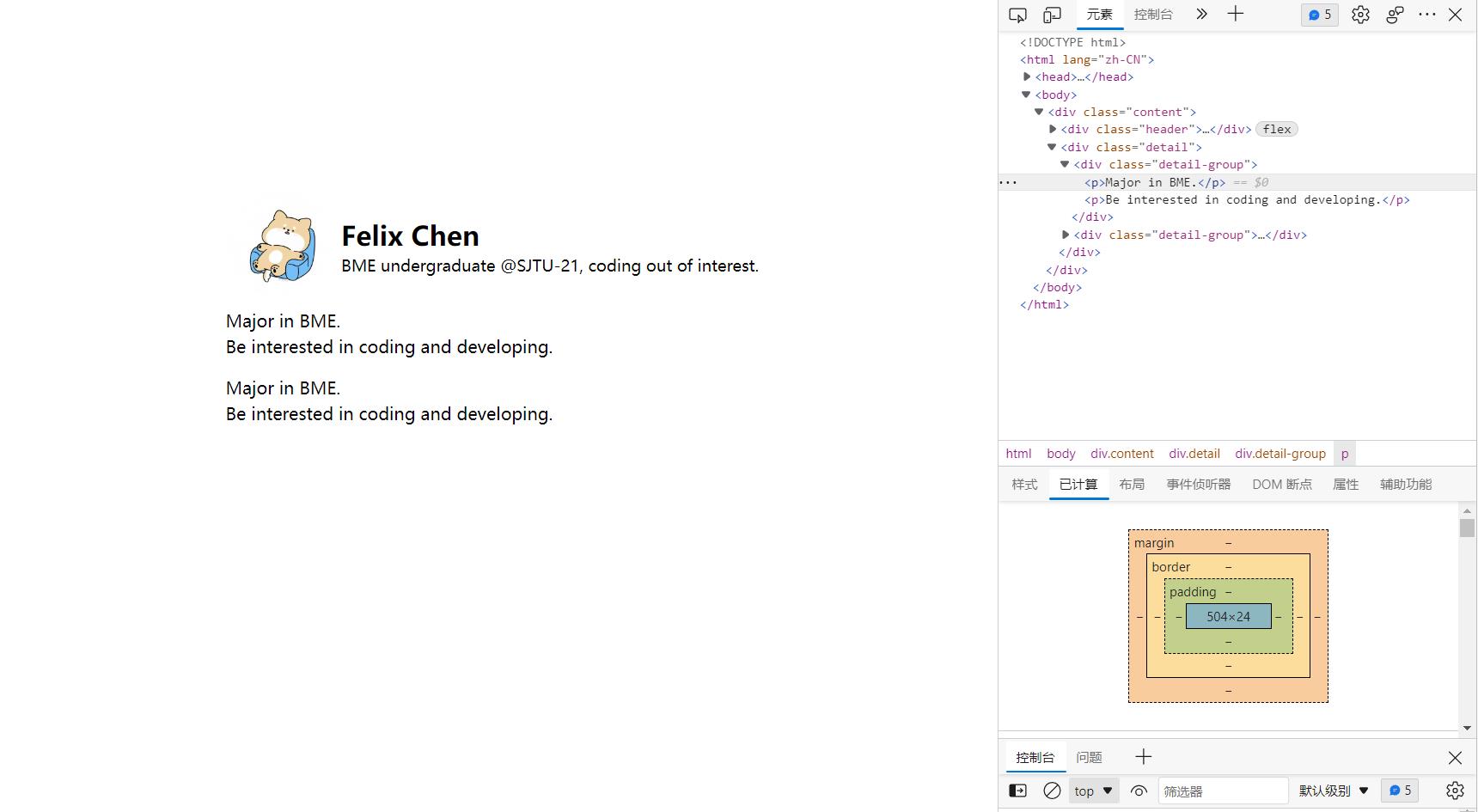Image resolution: width=1478 pixels, height=812 pixels.
Task: Open the 默认级别 log level dropdown
Action: [x=1333, y=791]
